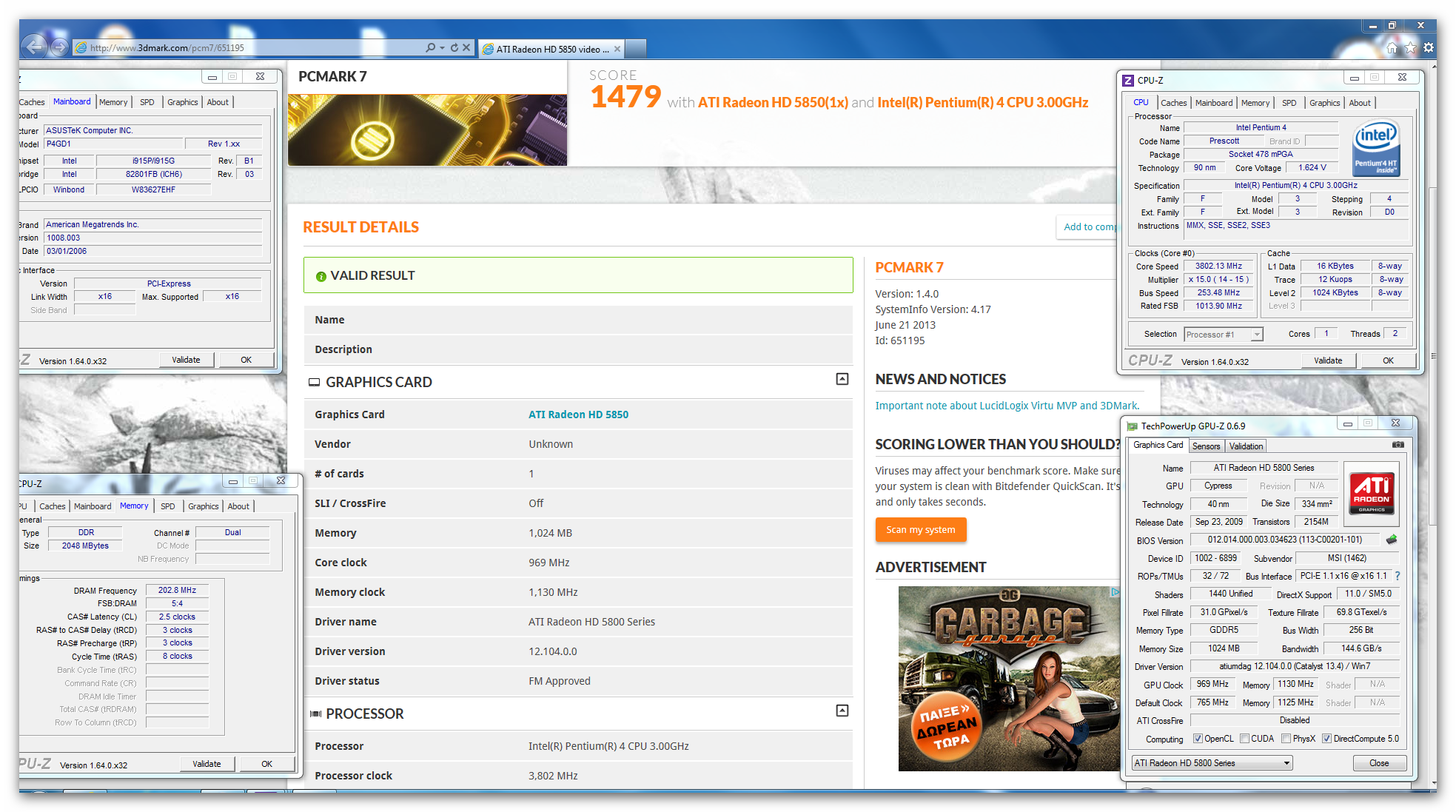Open ATI Radeon HD 5850 graphics card link

tap(578, 415)
